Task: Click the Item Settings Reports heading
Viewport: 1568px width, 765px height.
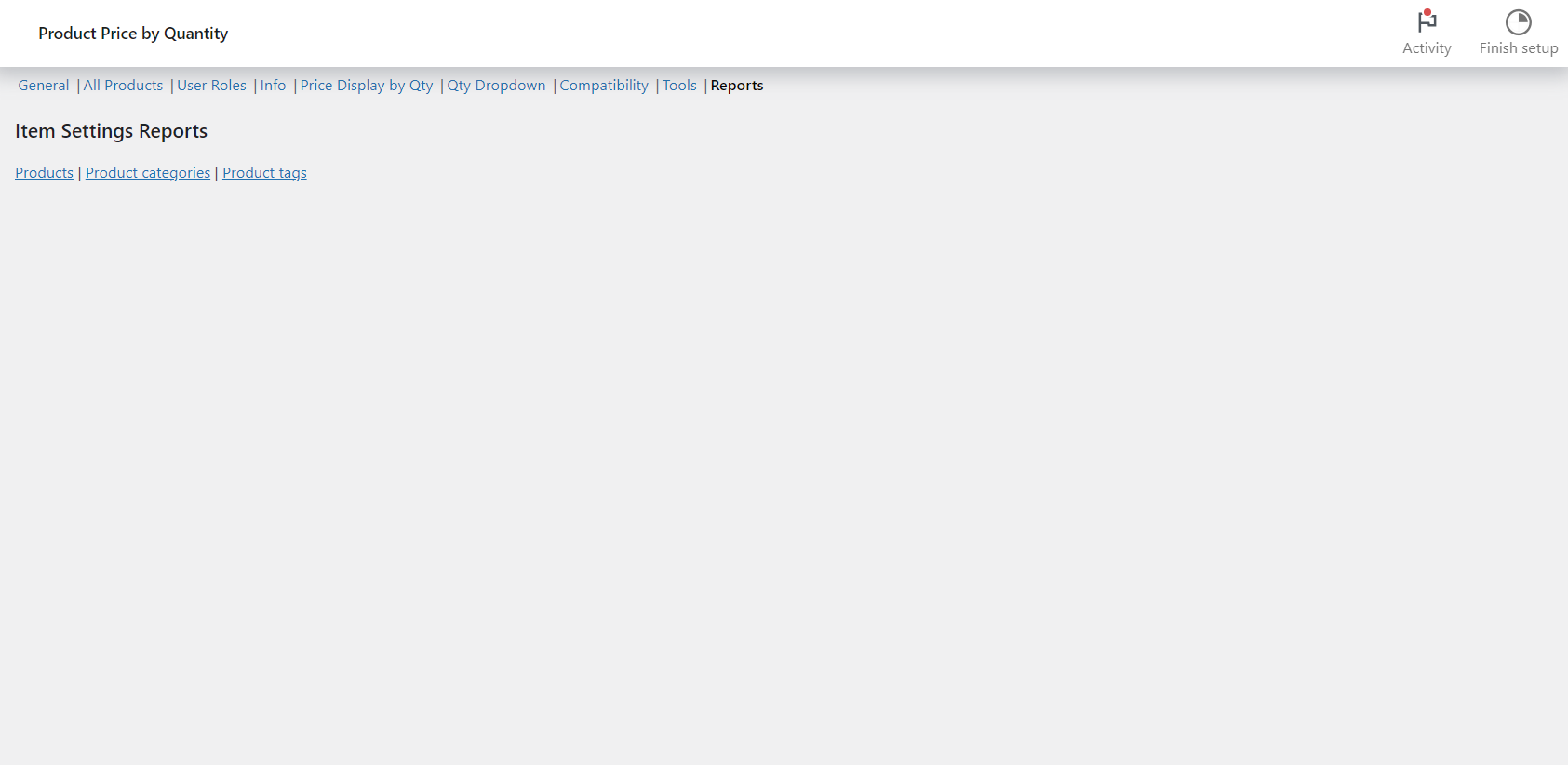Action: point(111,131)
